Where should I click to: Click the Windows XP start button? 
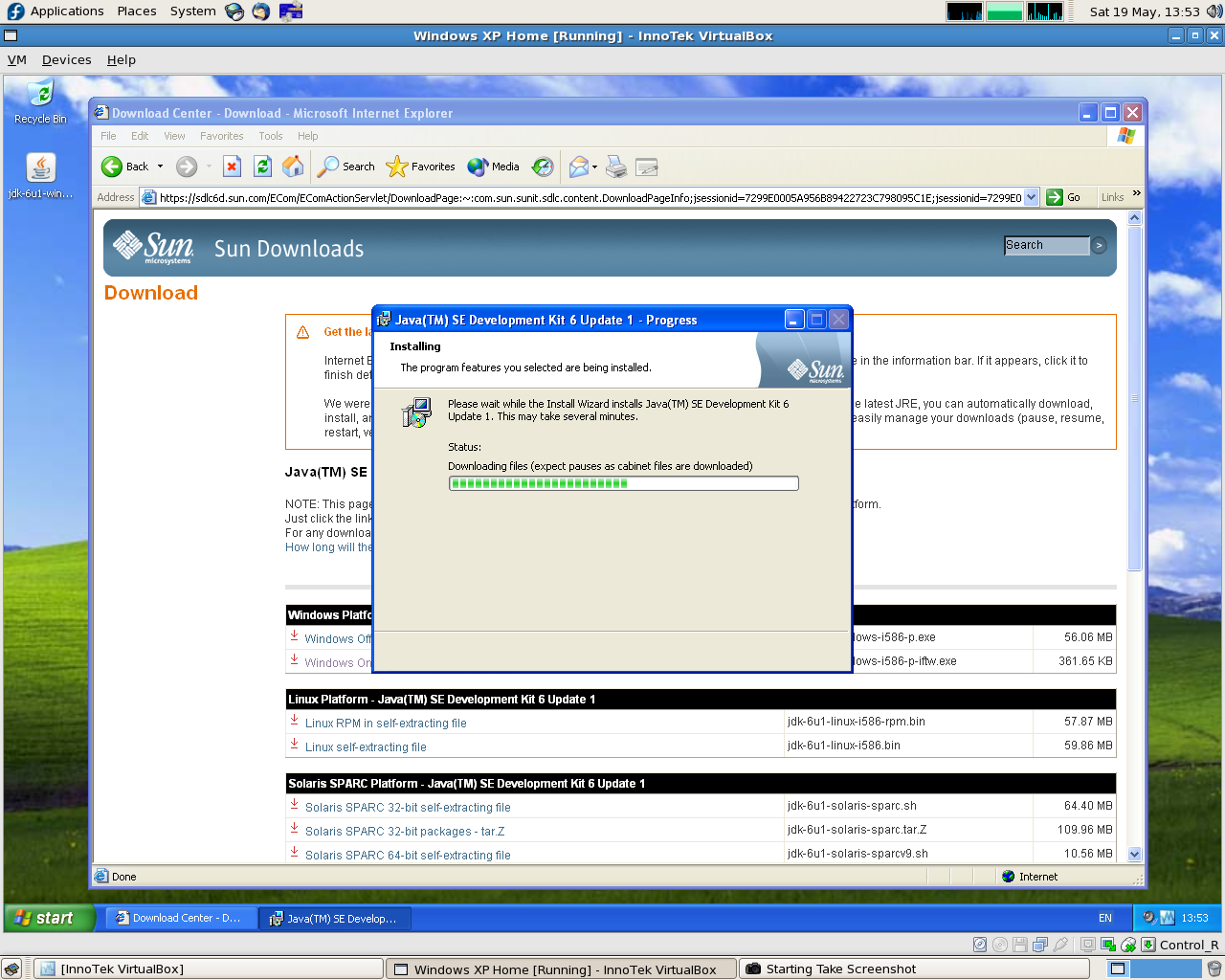pyautogui.click(x=50, y=918)
